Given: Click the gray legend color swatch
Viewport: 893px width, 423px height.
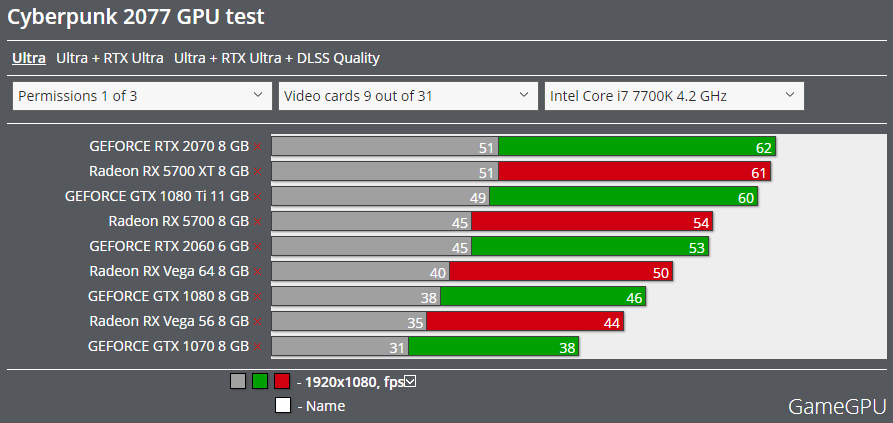Looking at the screenshot, I should [238, 381].
